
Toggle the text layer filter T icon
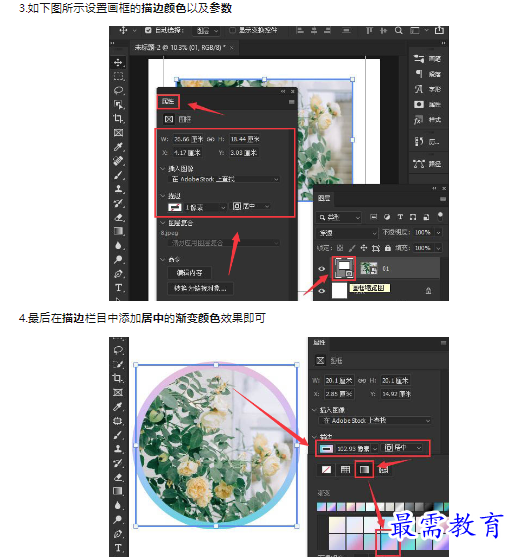pyautogui.click(x=400, y=217)
